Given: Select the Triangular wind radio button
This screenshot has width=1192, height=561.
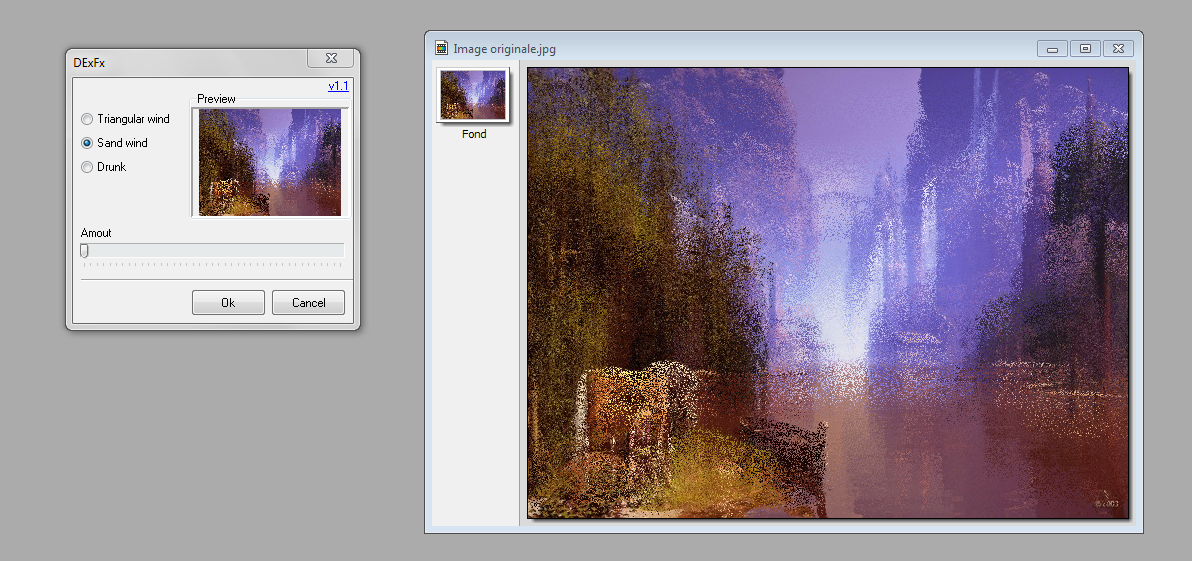Looking at the screenshot, I should pyautogui.click(x=87, y=119).
